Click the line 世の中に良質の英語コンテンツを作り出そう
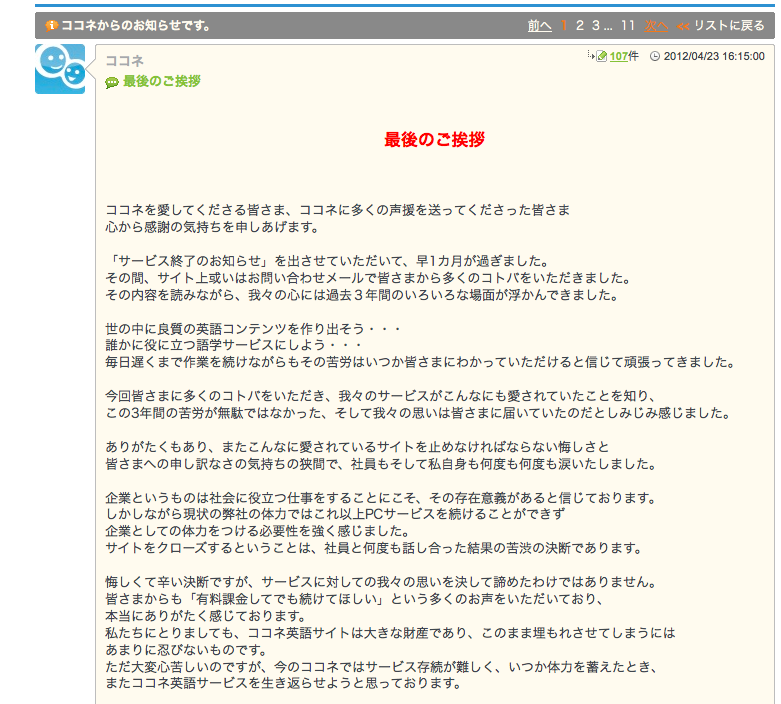 click(253, 328)
